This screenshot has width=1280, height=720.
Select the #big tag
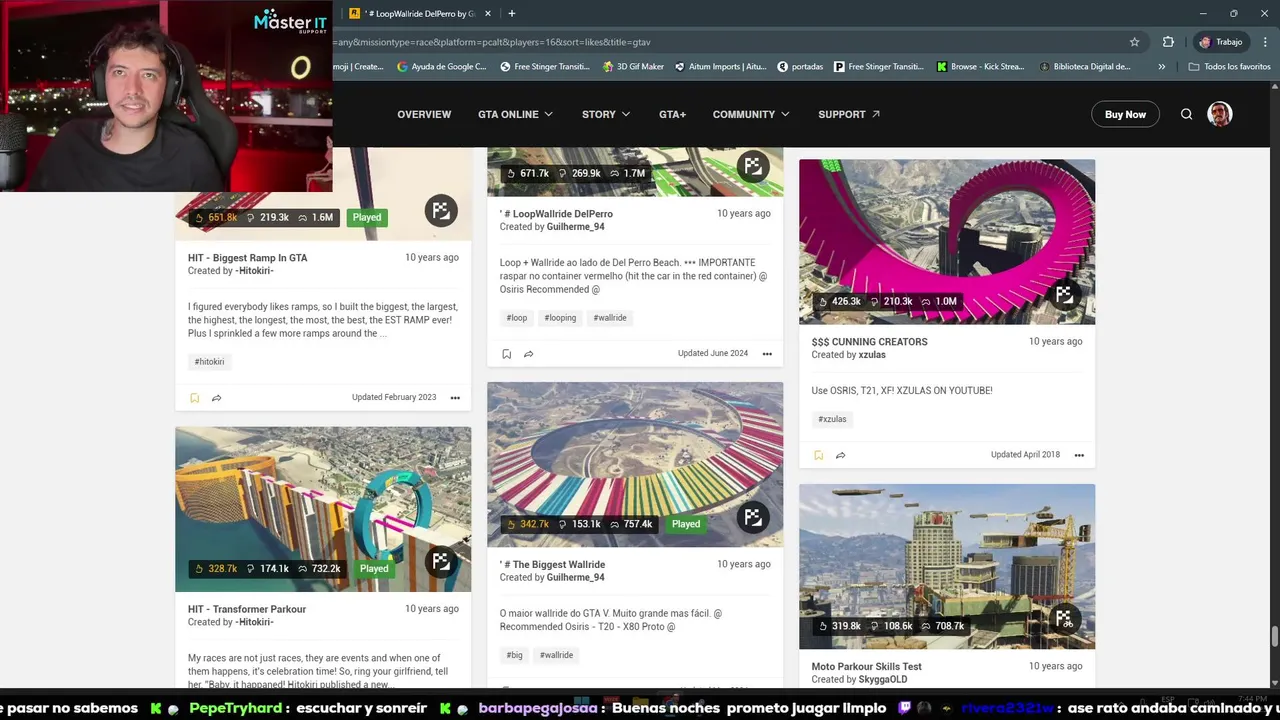[515, 655]
